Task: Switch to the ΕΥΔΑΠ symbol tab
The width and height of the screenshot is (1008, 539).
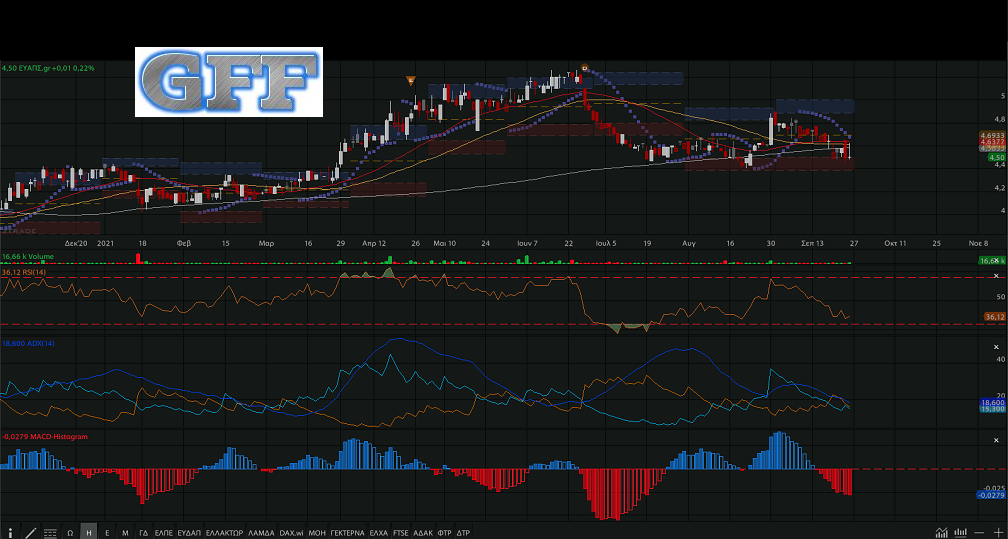Action: (189, 533)
